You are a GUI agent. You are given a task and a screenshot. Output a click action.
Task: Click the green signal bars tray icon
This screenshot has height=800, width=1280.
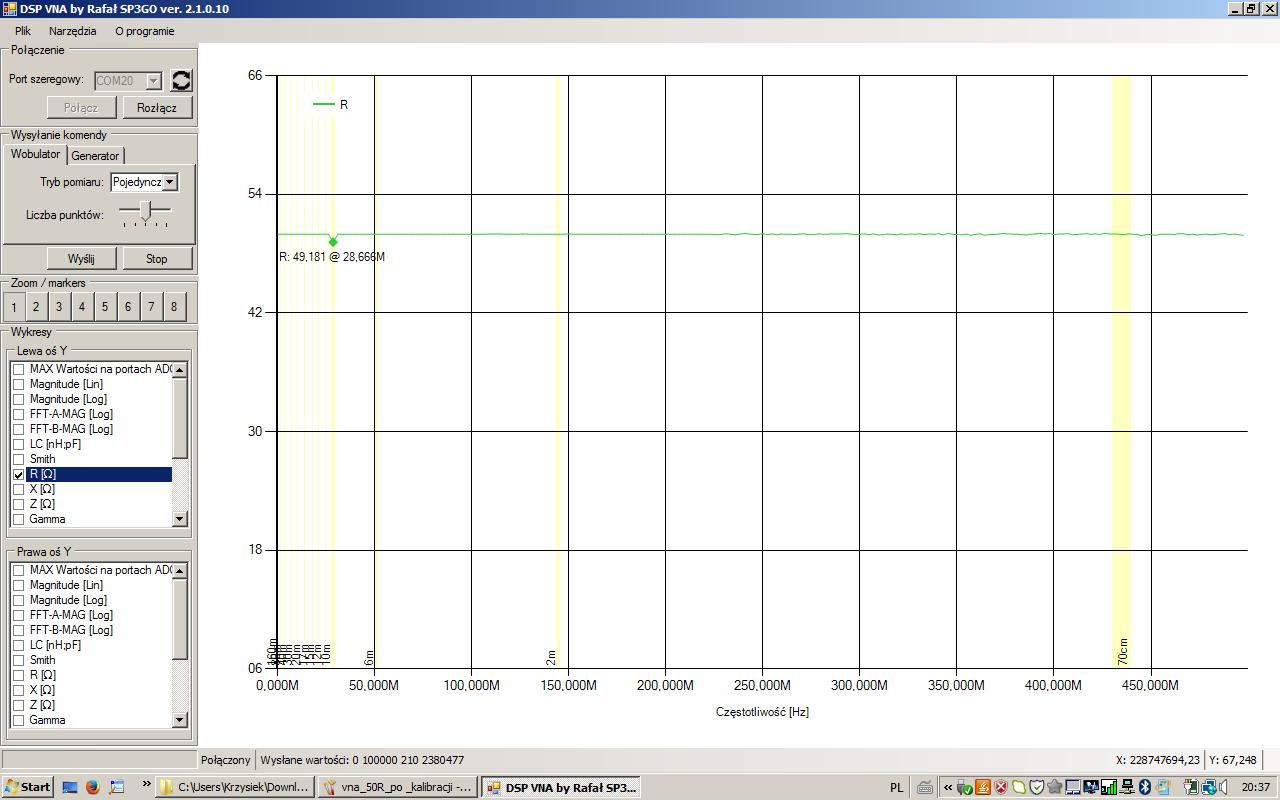click(x=1109, y=787)
